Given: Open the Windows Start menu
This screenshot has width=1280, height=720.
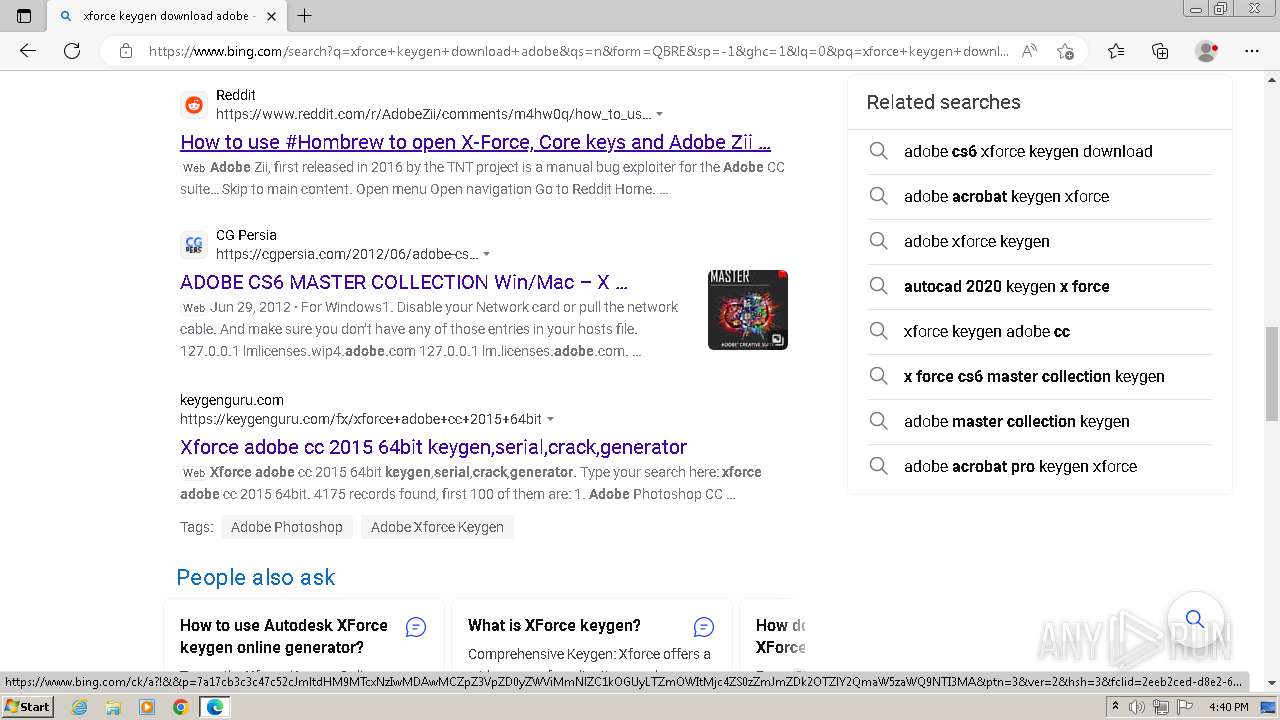Looking at the screenshot, I should [x=28, y=707].
